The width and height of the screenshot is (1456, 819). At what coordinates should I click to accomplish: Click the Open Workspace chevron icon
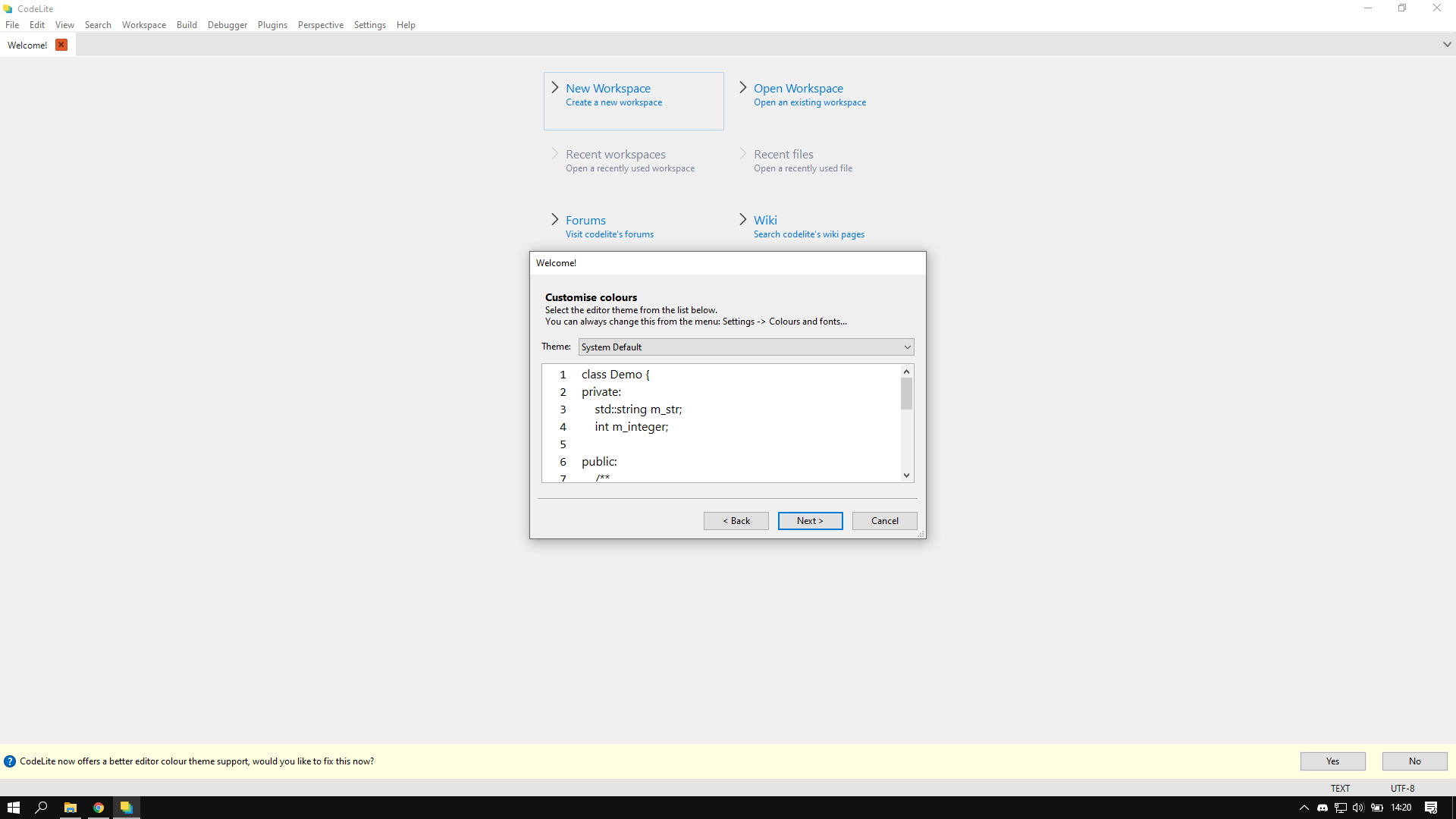742,86
